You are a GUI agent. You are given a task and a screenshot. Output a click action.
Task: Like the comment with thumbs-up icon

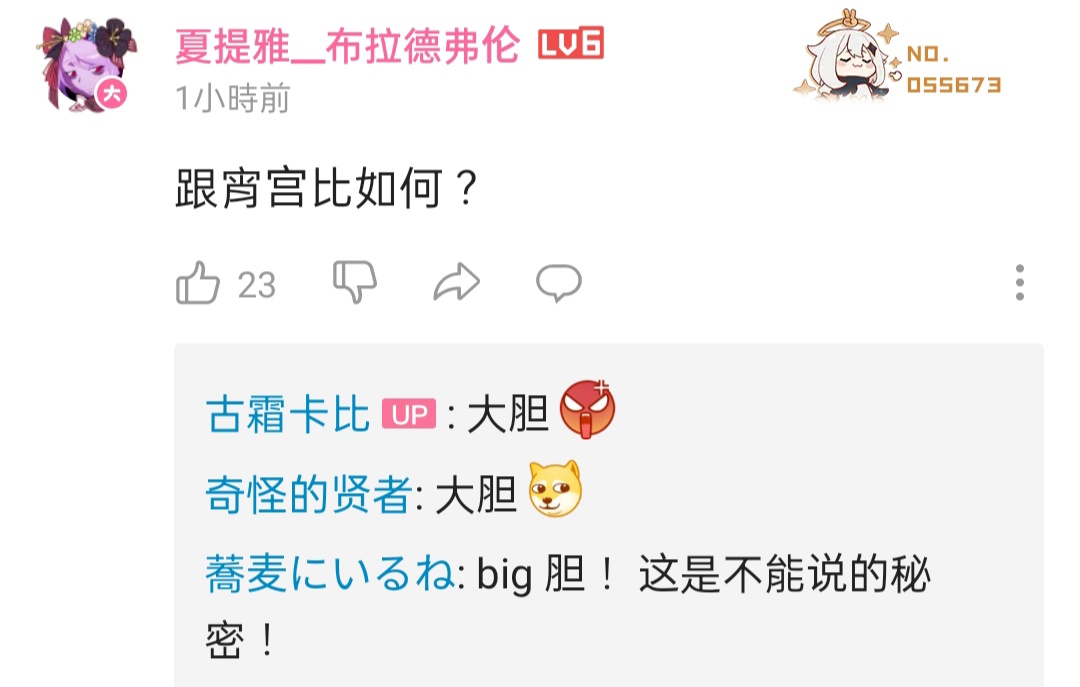(x=198, y=283)
